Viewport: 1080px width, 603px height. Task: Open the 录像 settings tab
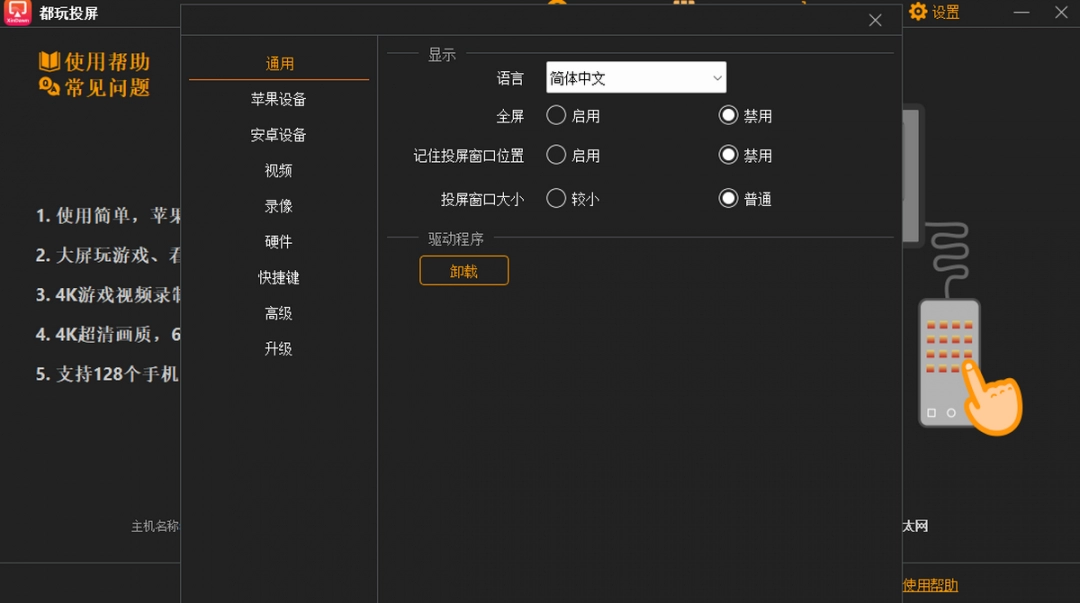pos(278,206)
